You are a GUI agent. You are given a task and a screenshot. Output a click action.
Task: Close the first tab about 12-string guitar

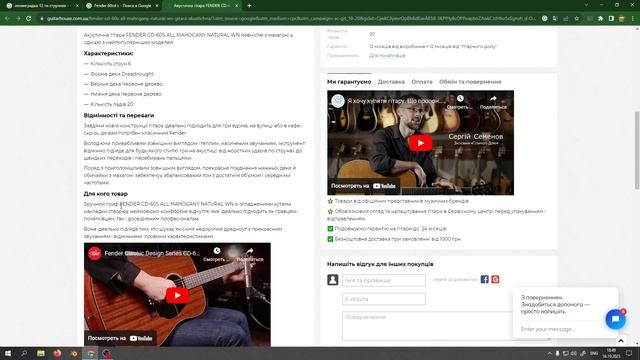(x=77, y=6)
